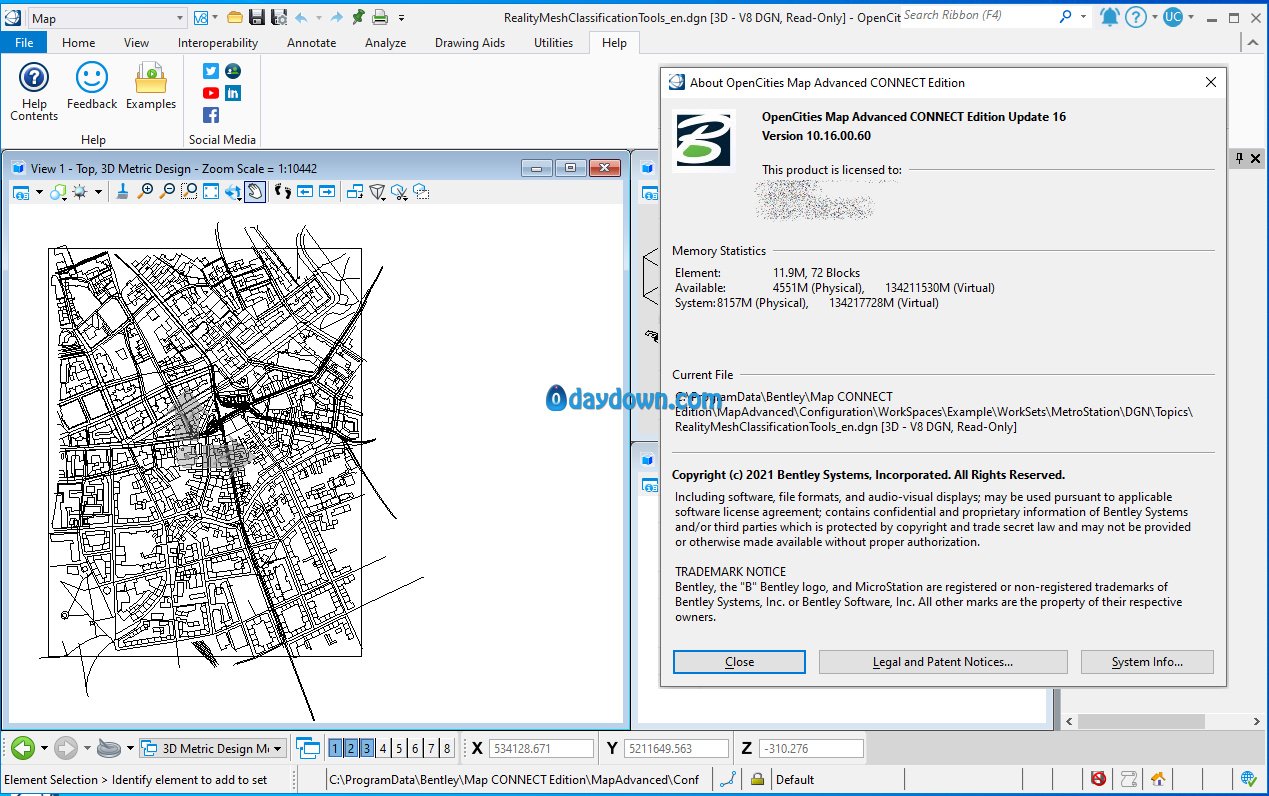Open the LinkedIn social media icon

[x=233, y=93]
